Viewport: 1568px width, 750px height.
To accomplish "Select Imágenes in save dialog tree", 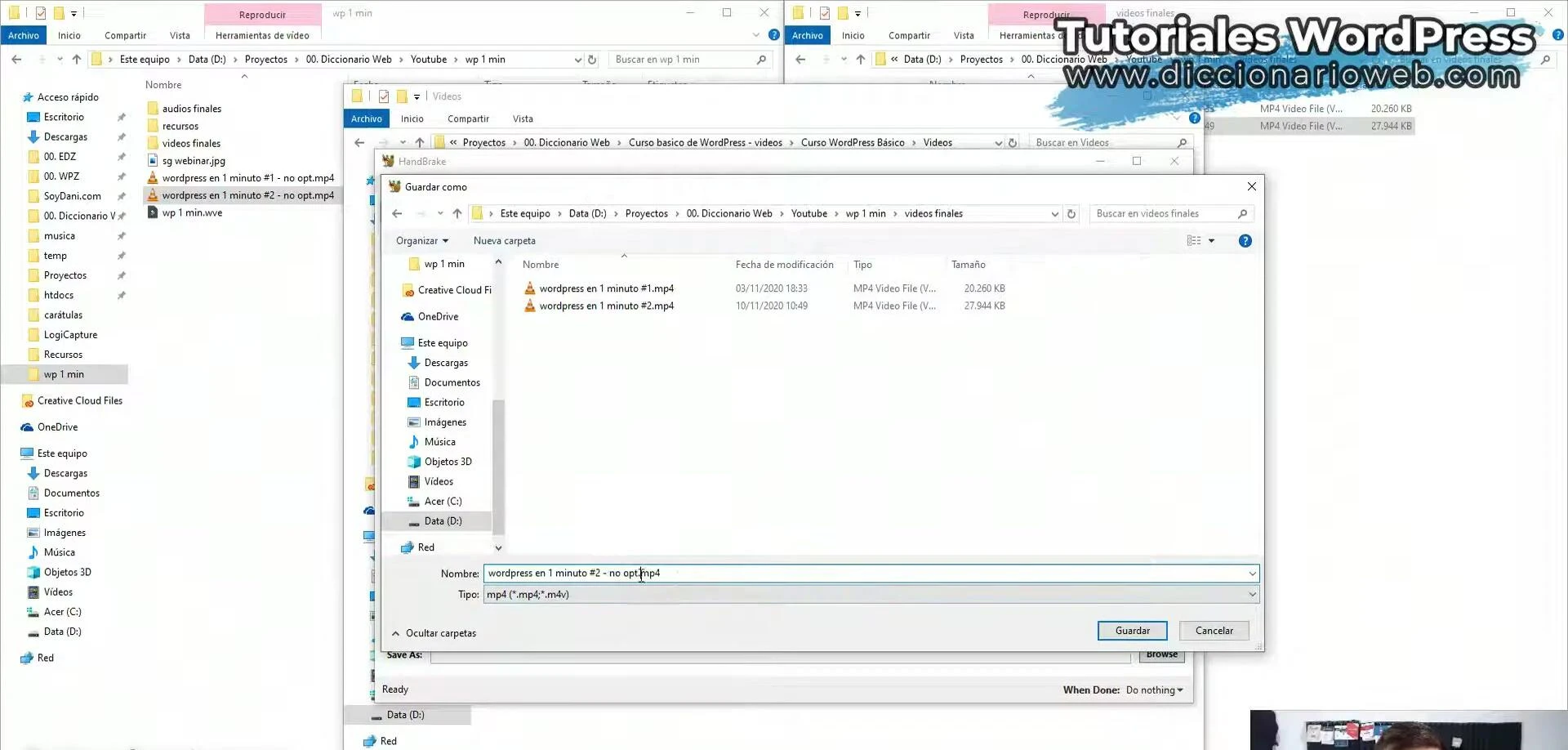I will (x=437, y=422).
